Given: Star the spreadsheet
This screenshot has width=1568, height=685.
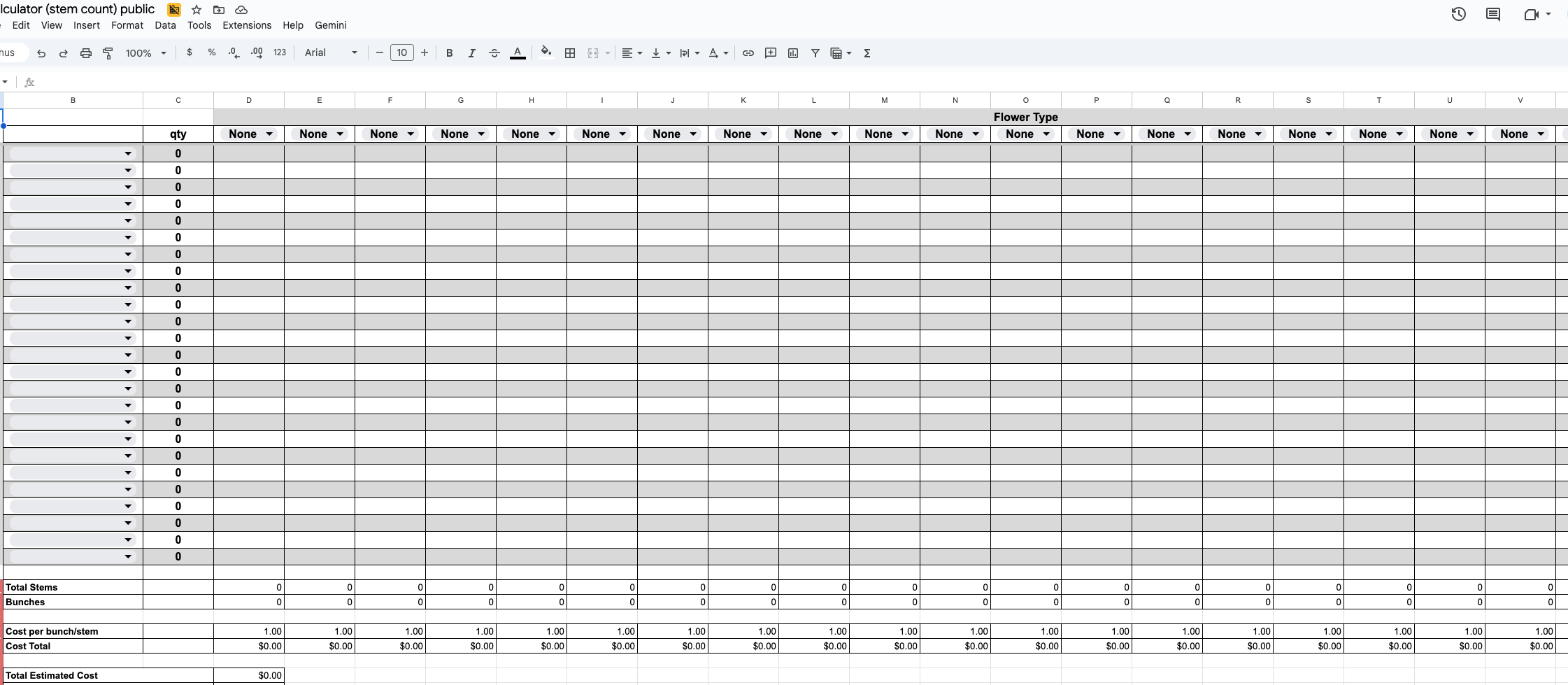Looking at the screenshot, I should tap(197, 10).
